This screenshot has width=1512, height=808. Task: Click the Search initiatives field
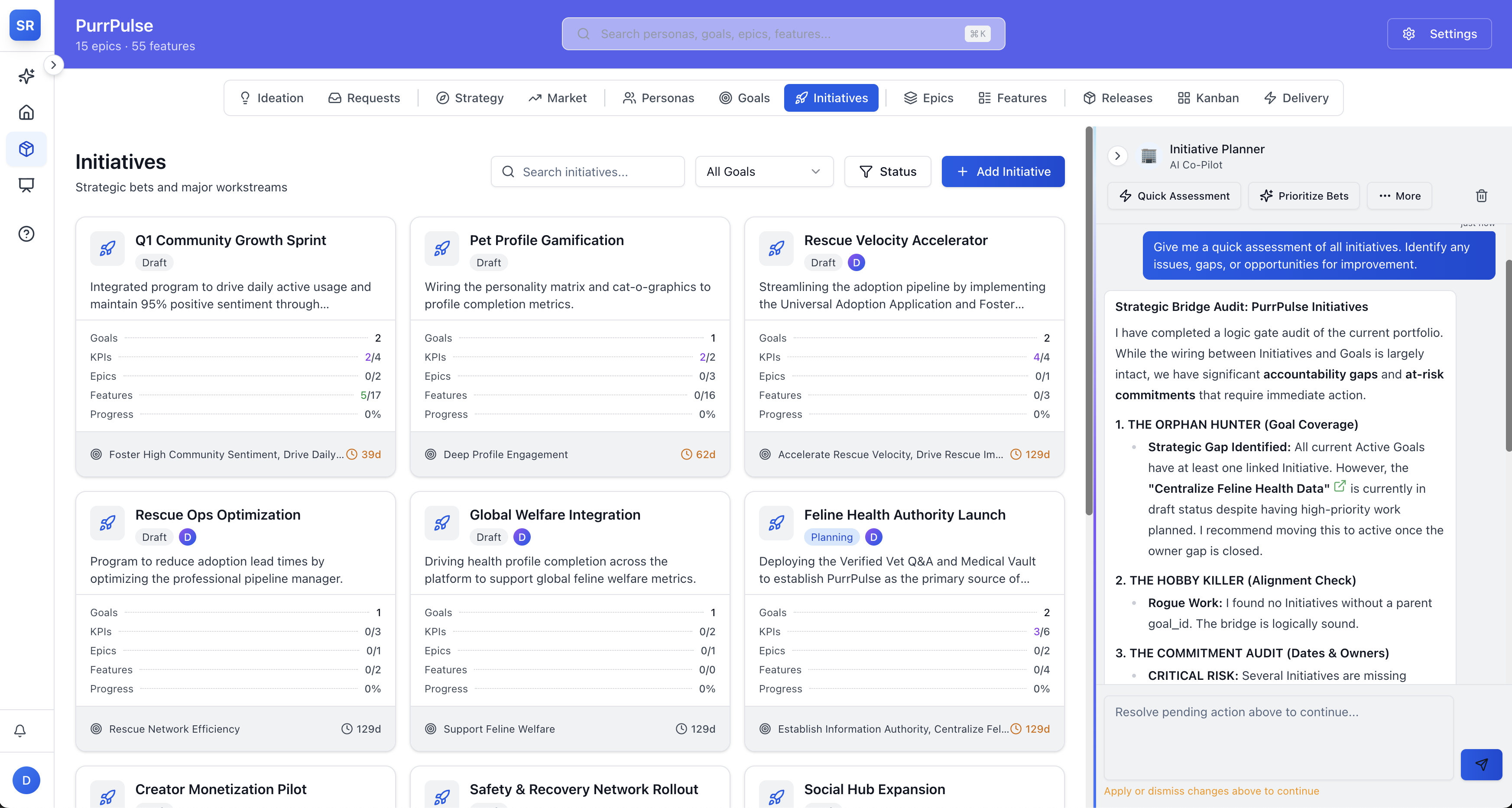[587, 172]
